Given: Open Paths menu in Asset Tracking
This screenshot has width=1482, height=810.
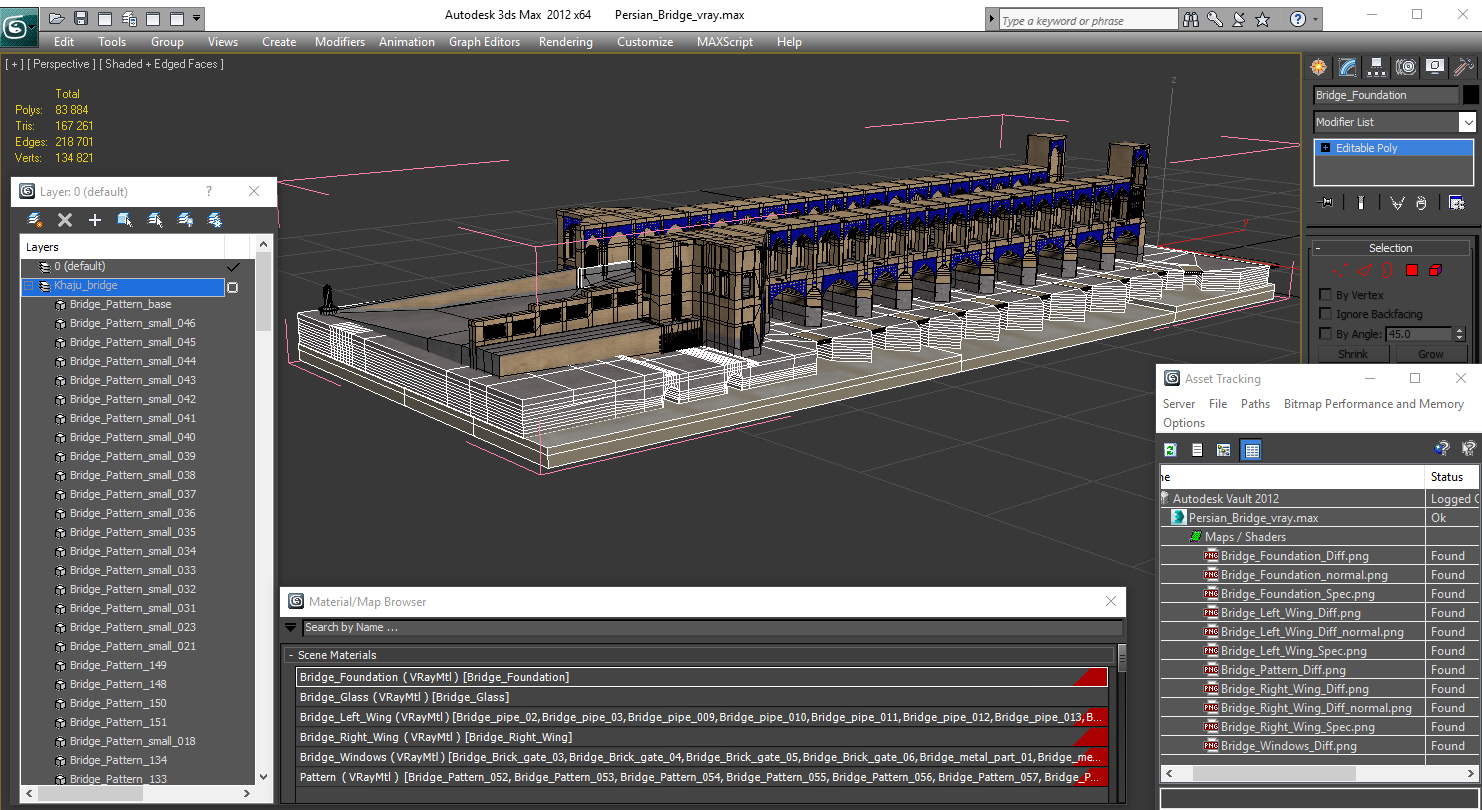Looking at the screenshot, I should tap(1255, 404).
